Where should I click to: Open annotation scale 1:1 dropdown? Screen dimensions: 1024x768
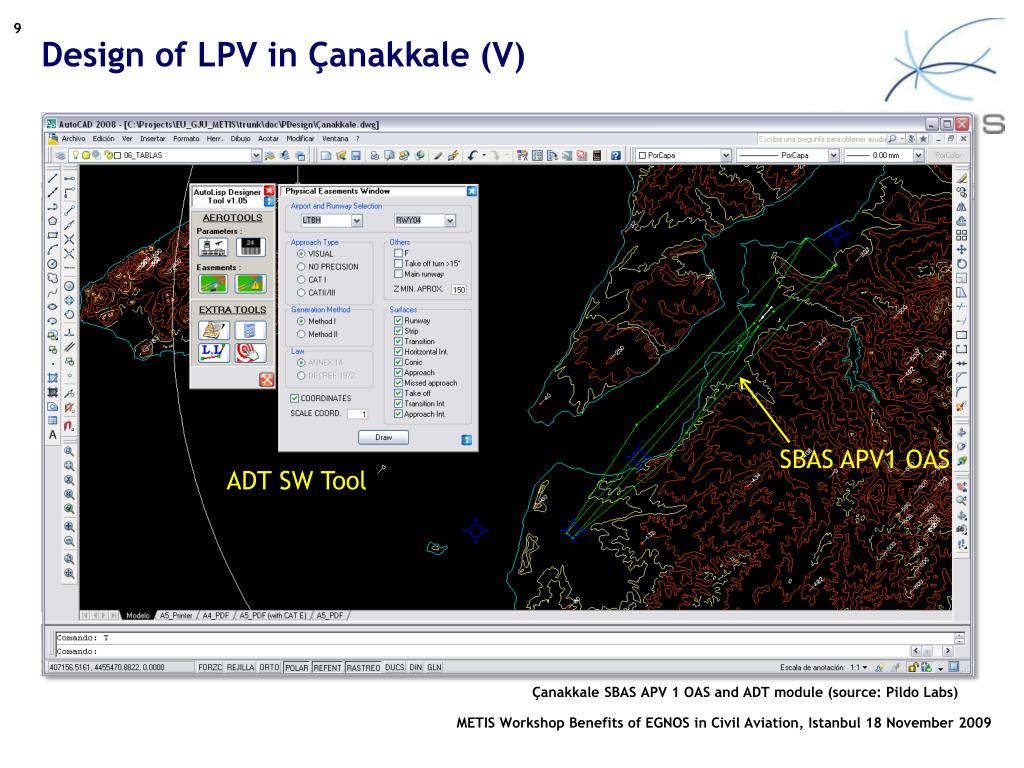point(859,667)
